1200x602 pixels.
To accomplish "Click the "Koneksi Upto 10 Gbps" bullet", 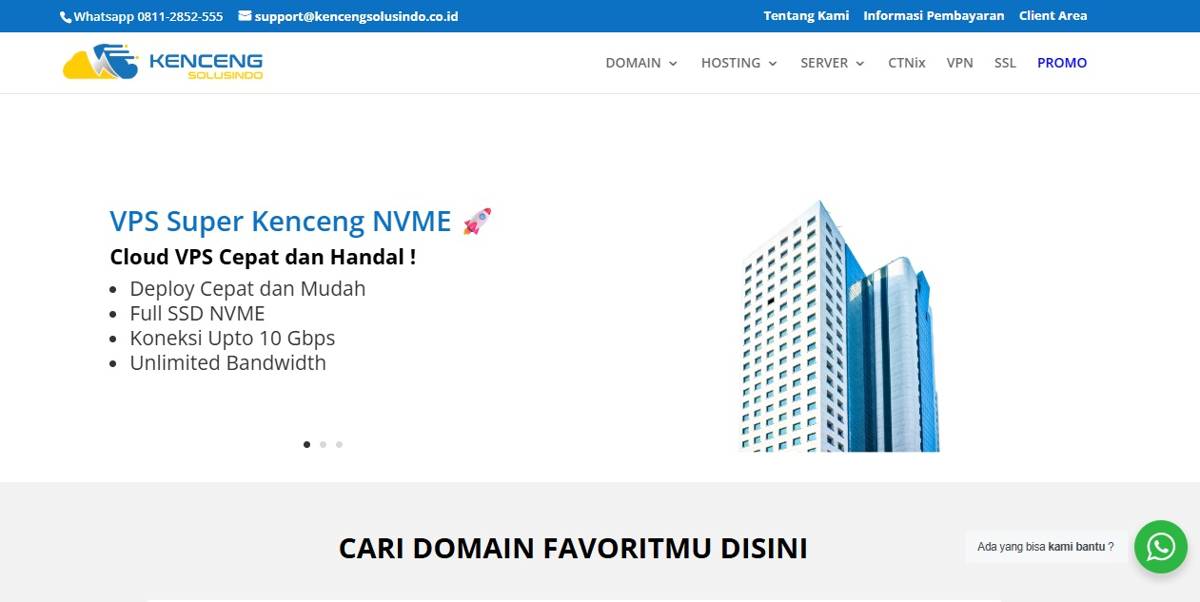I will pyautogui.click(x=232, y=338).
